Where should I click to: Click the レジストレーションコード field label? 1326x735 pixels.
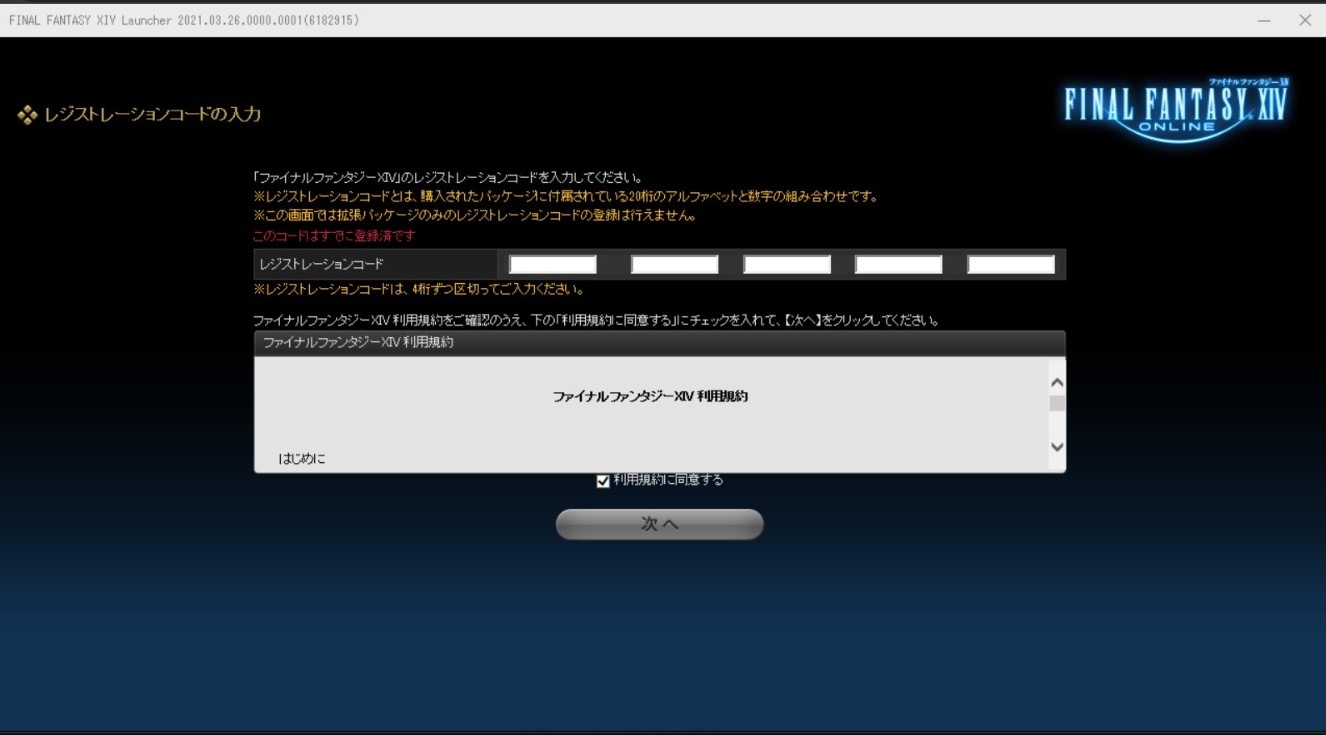point(321,265)
